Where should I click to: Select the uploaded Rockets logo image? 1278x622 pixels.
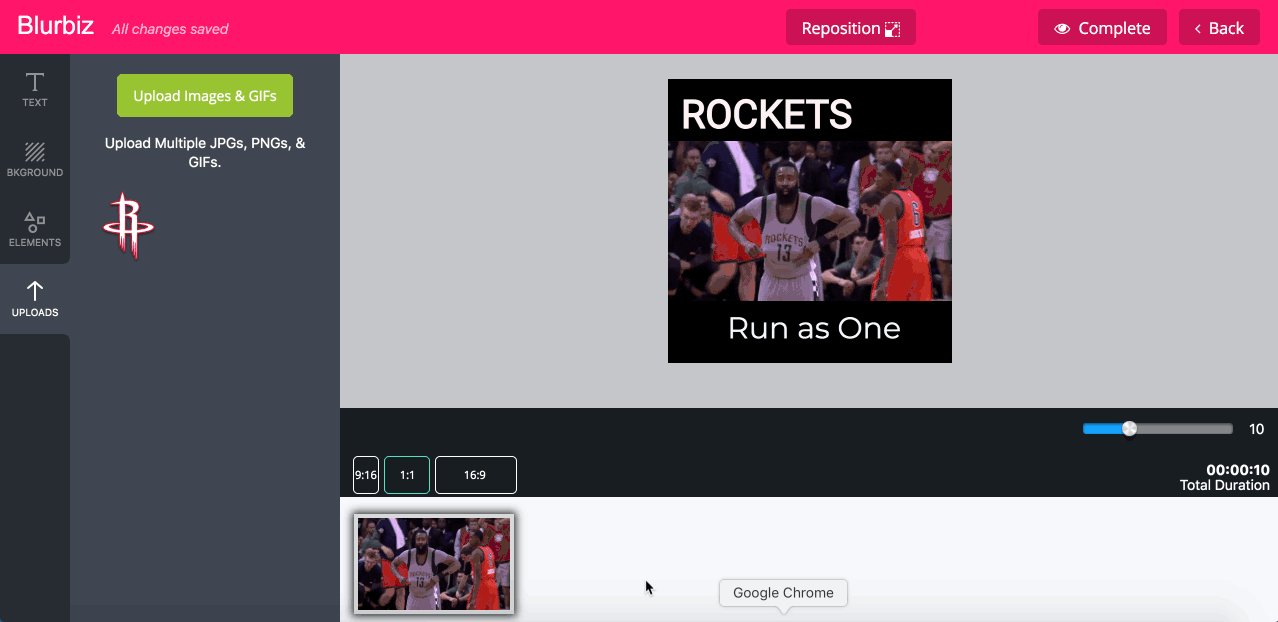coord(128,225)
